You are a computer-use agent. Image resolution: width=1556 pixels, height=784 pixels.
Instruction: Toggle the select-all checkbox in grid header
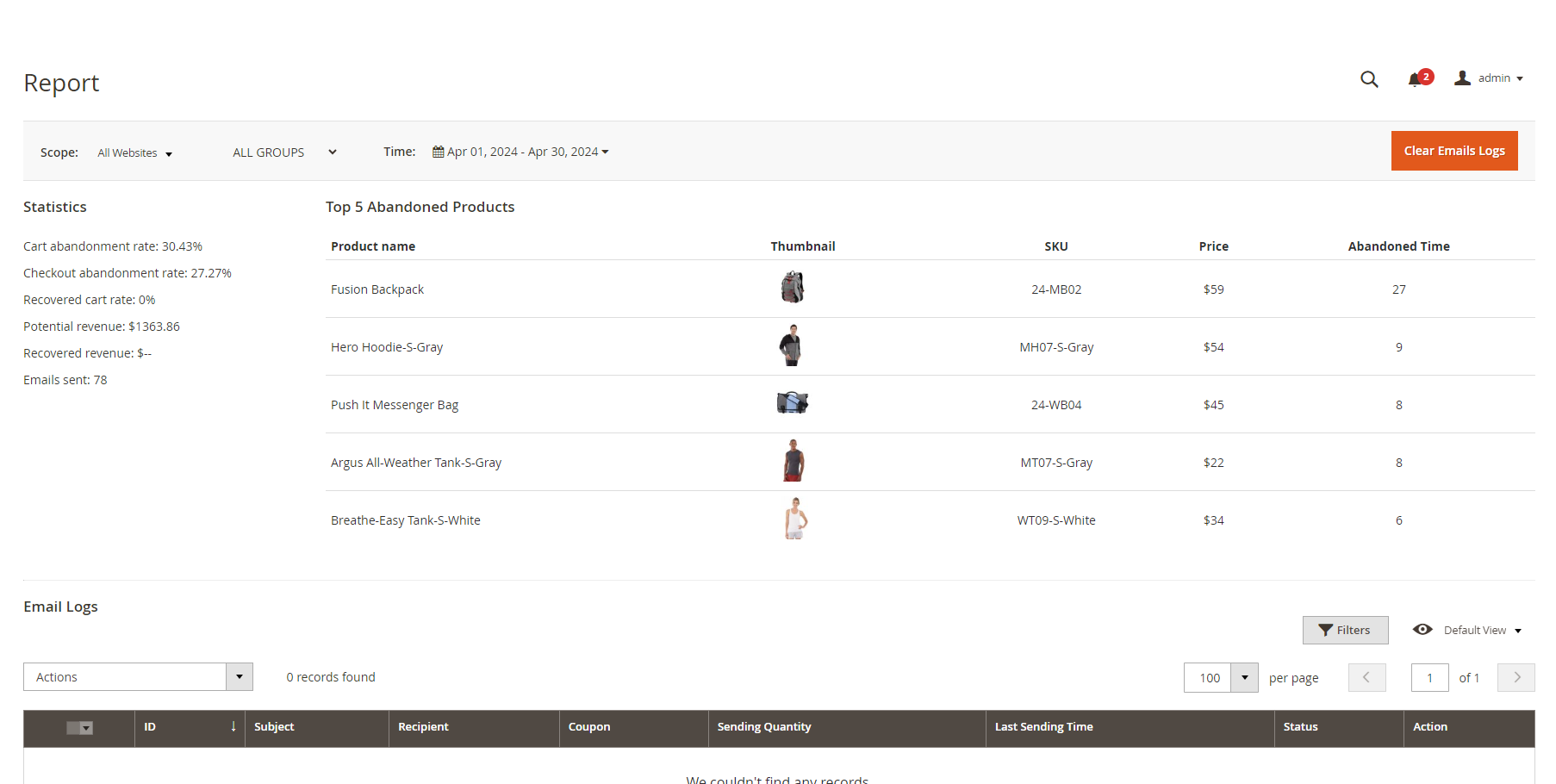74,728
